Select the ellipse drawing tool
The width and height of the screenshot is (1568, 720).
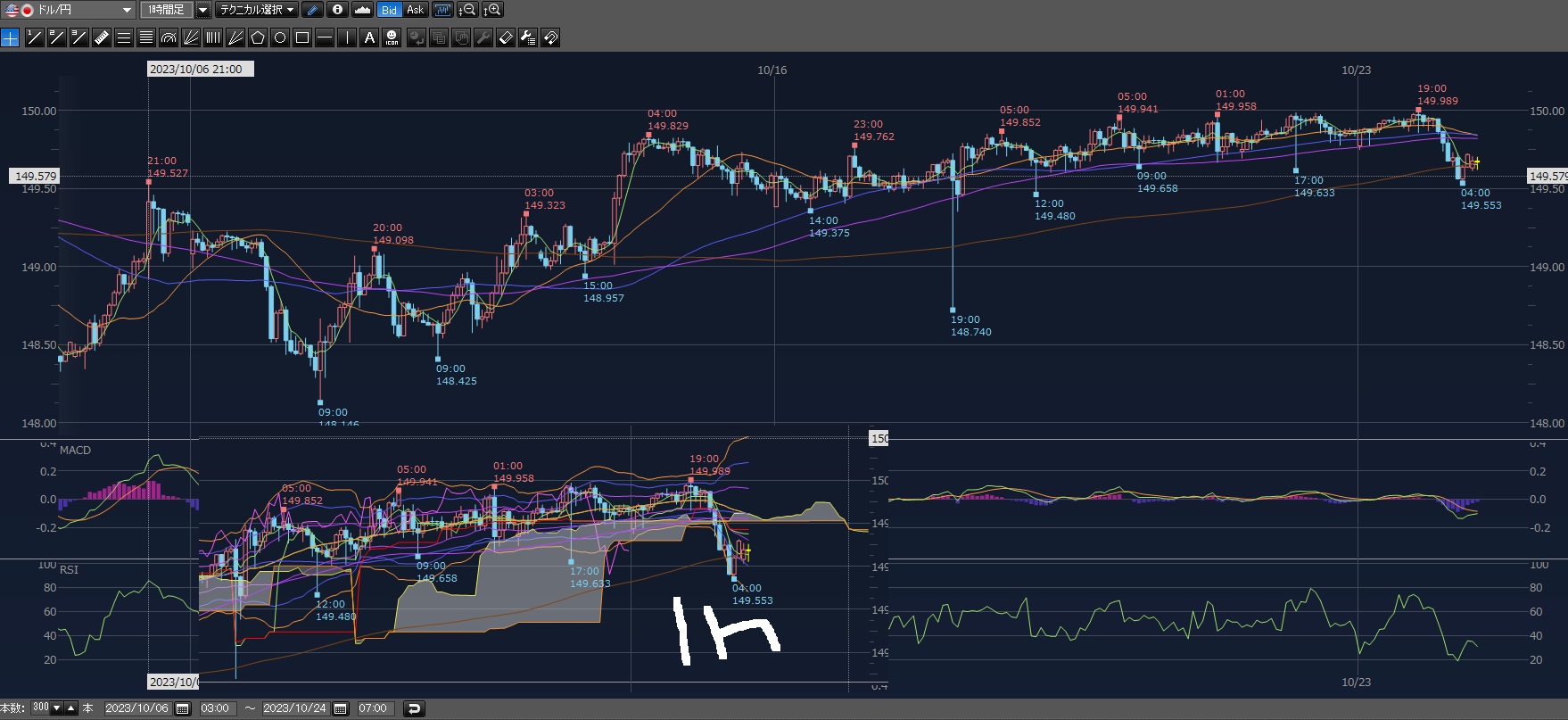tap(280, 37)
